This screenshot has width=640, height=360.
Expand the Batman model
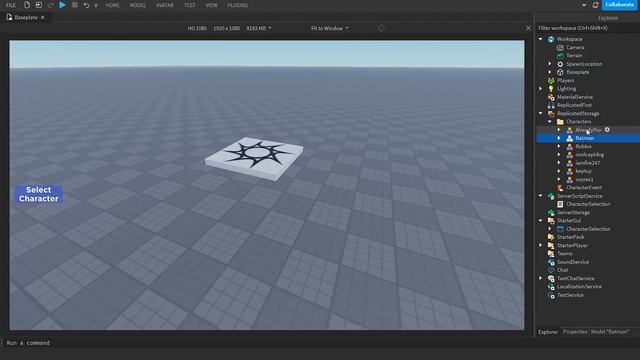559,138
